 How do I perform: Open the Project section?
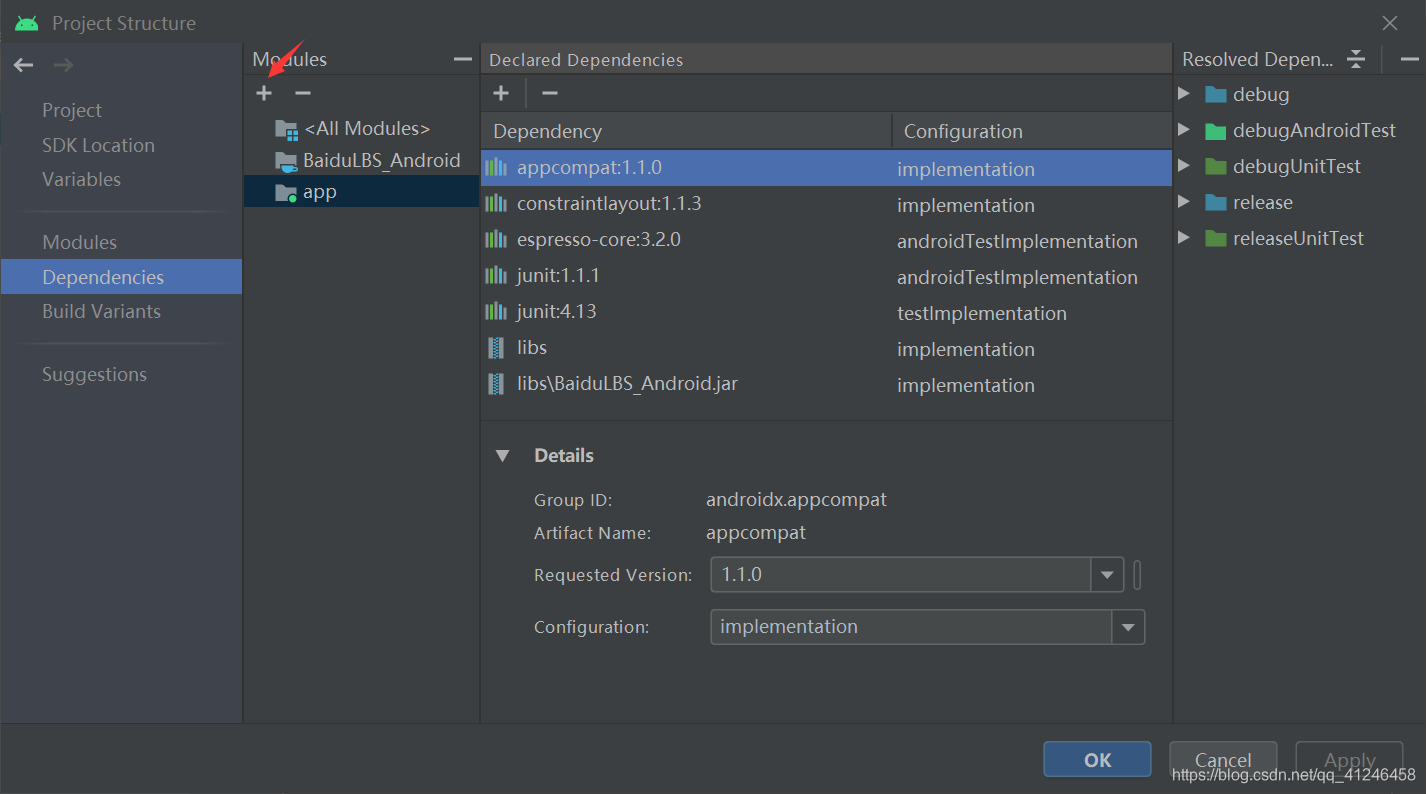[72, 110]
